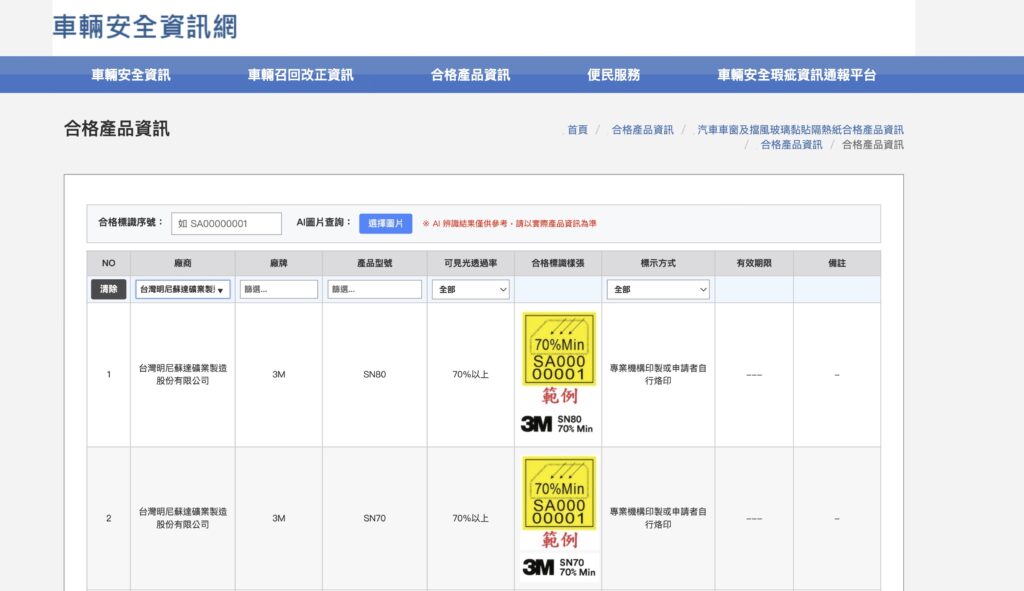Open the 標示方式 filter dropdown
1024x591 pixels.
pyautogui.click(x=658, y=289)
